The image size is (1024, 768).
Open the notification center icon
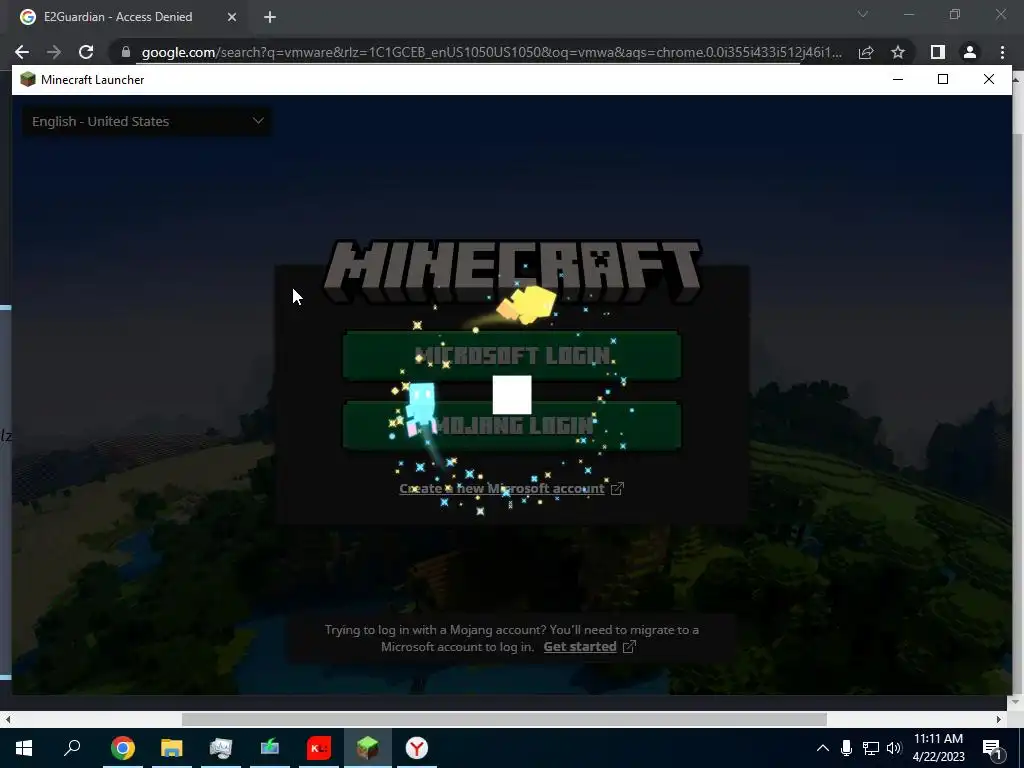(992, 749)
